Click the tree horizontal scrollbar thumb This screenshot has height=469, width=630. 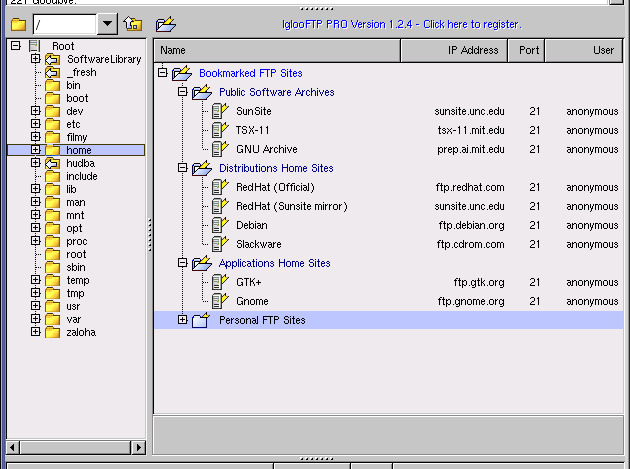point(75,447)
